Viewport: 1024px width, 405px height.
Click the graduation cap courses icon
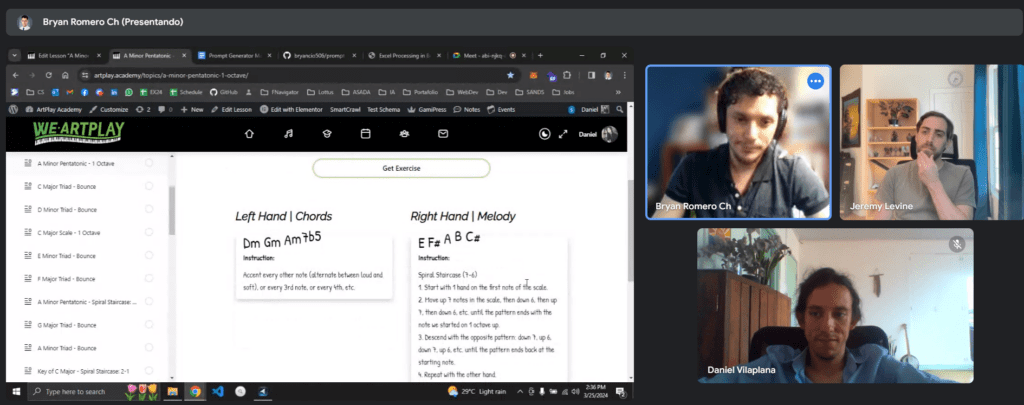coord(326,133)
